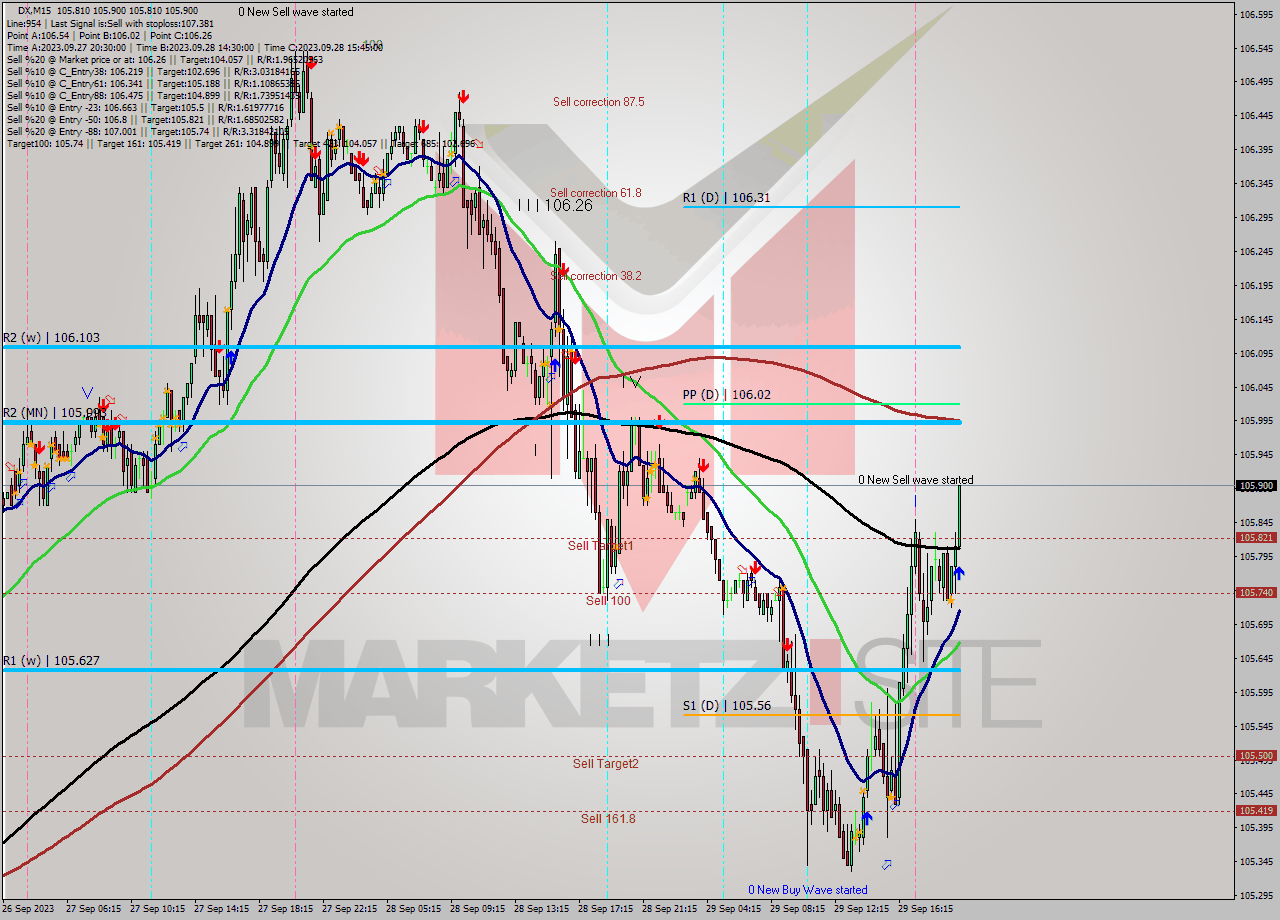Click the black 105.900 current price tag

pos(1257,486)
